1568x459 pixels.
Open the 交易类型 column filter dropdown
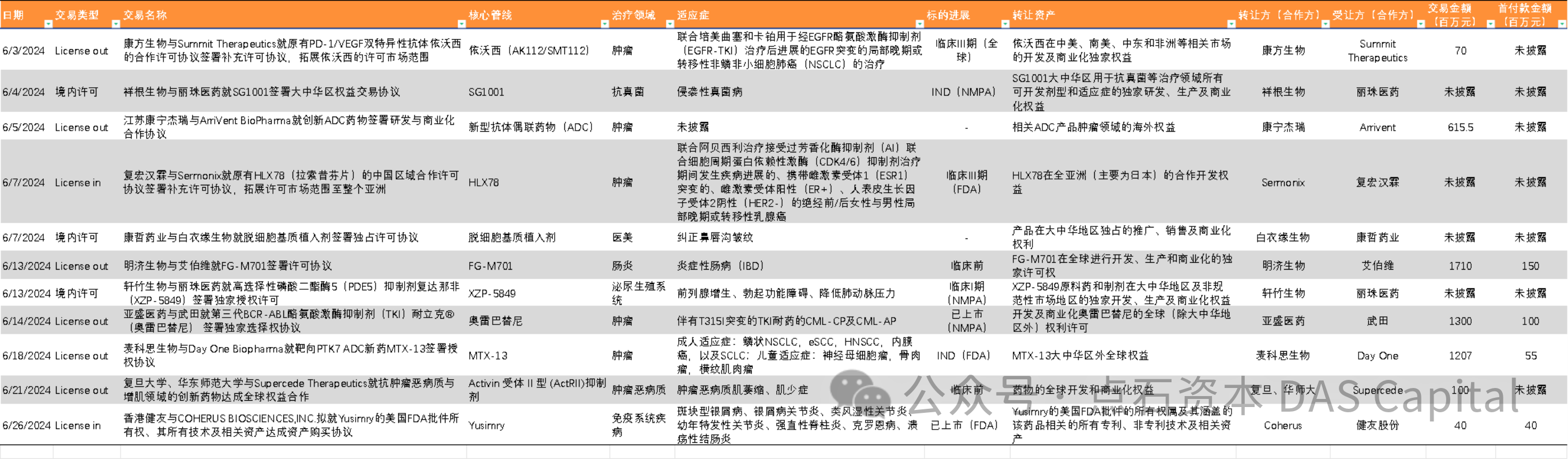click(115, 24)
